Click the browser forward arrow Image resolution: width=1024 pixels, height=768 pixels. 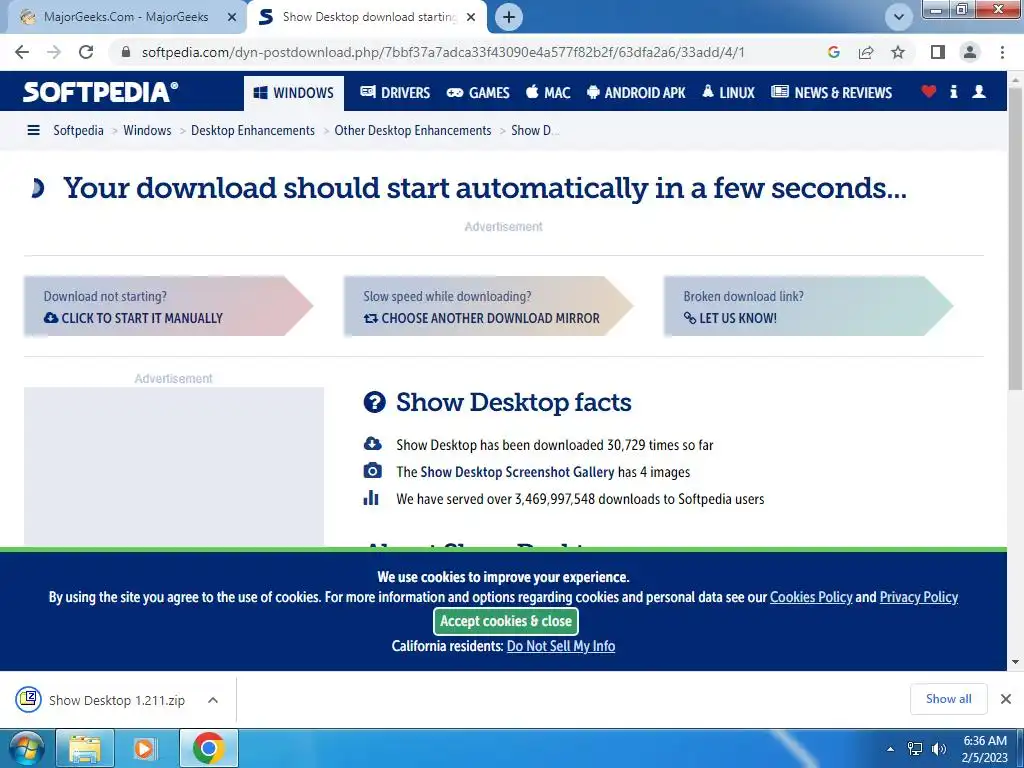(x=54, y=52)
